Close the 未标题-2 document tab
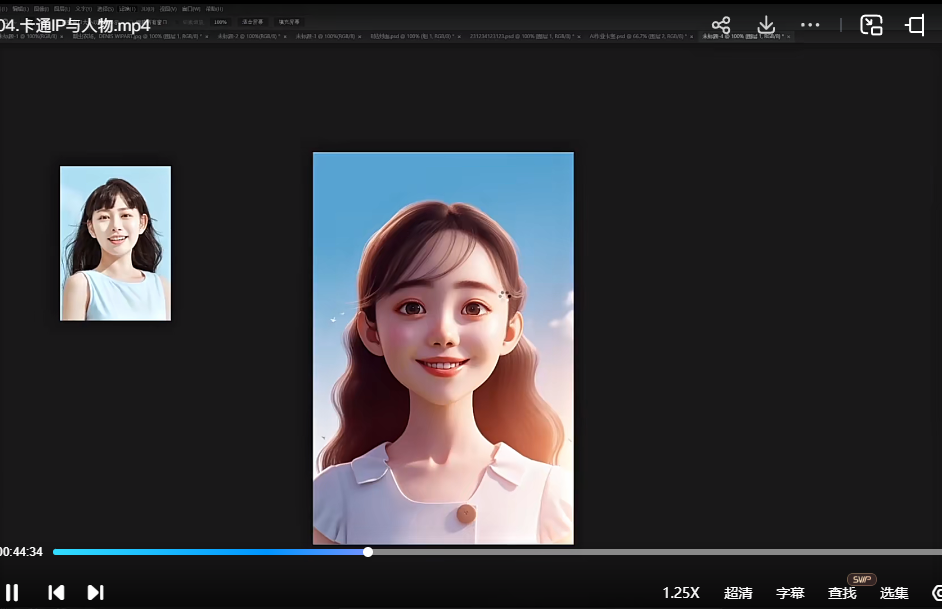942x609 pixels. pyautogui.click(x=285, y=37)
